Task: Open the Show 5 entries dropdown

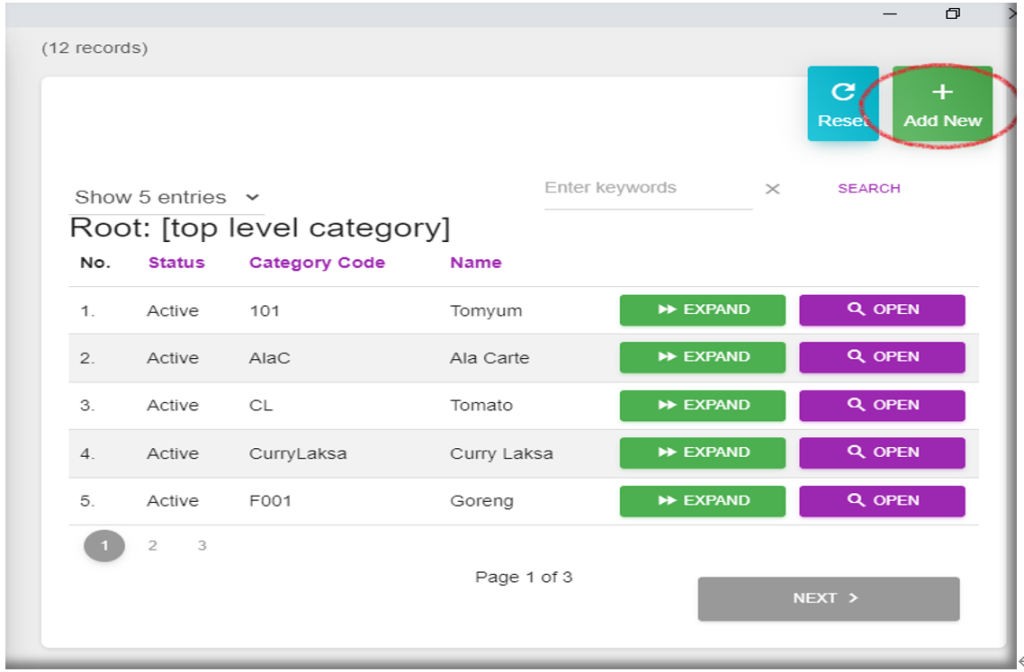Action: pyautogui.click(x=166, y=198)
